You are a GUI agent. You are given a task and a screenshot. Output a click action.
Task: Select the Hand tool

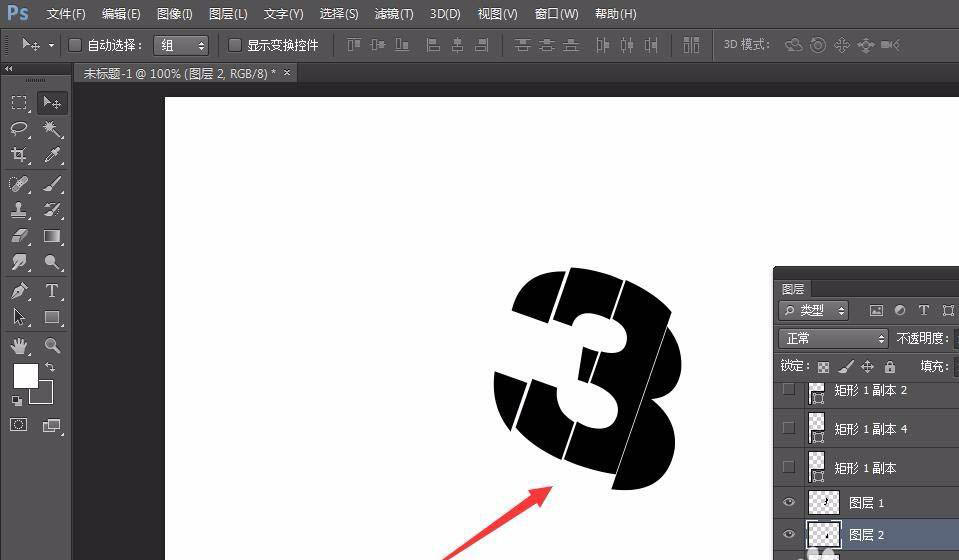(19, 345)
